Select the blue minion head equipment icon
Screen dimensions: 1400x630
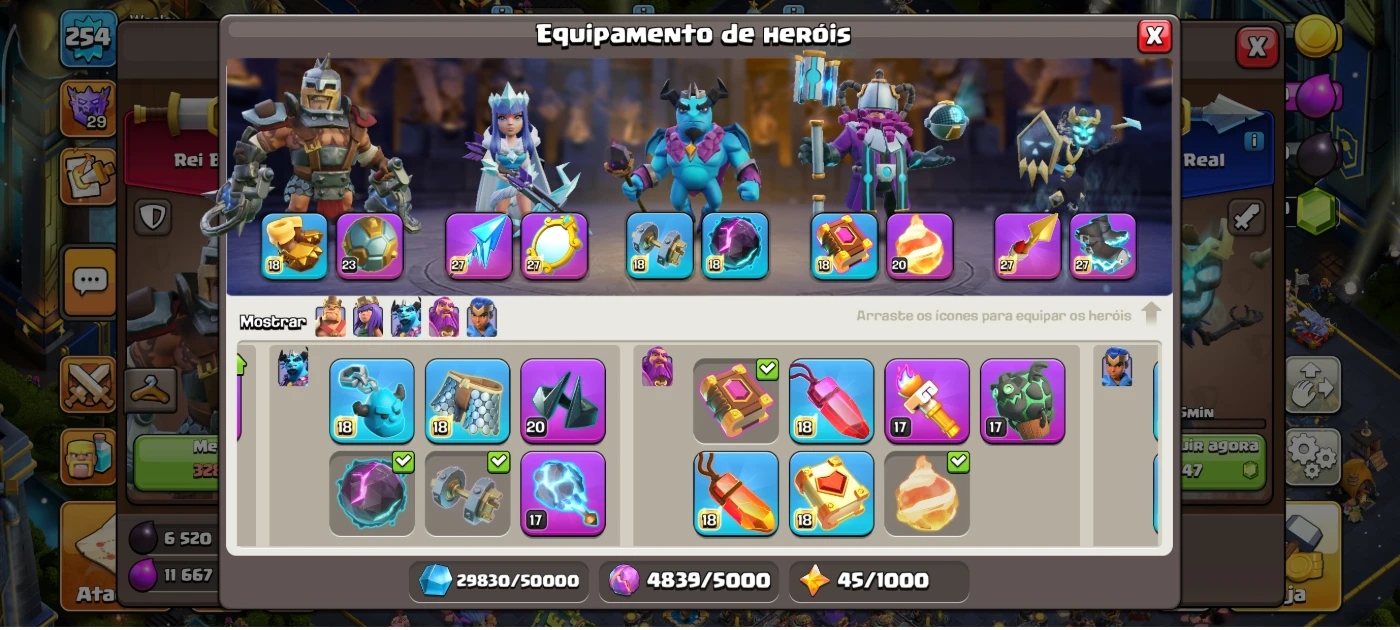[372, 401]
